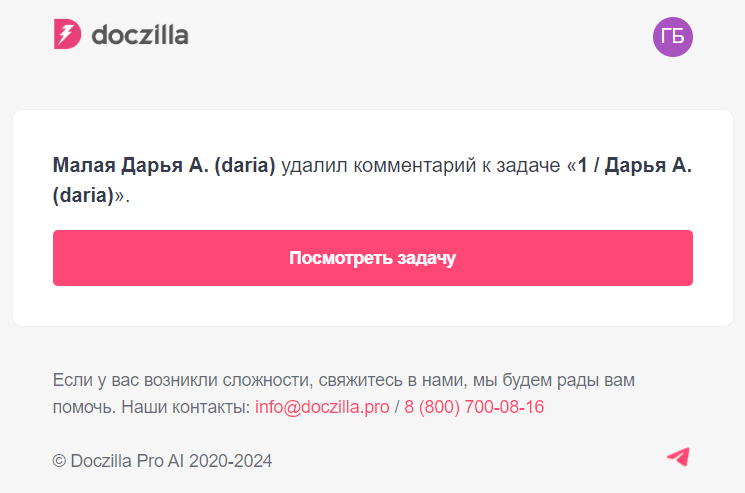Click sender name Малая Дарья А. (daria)

(x=164, y=166)
